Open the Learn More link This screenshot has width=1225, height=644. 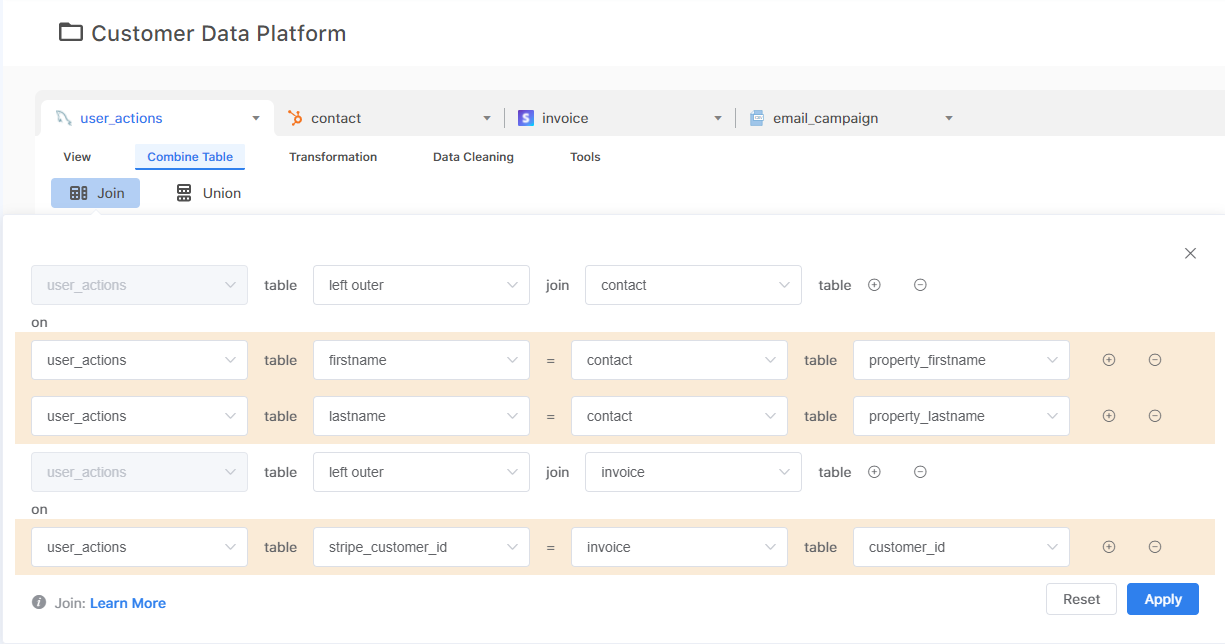(x=128, y=603)
